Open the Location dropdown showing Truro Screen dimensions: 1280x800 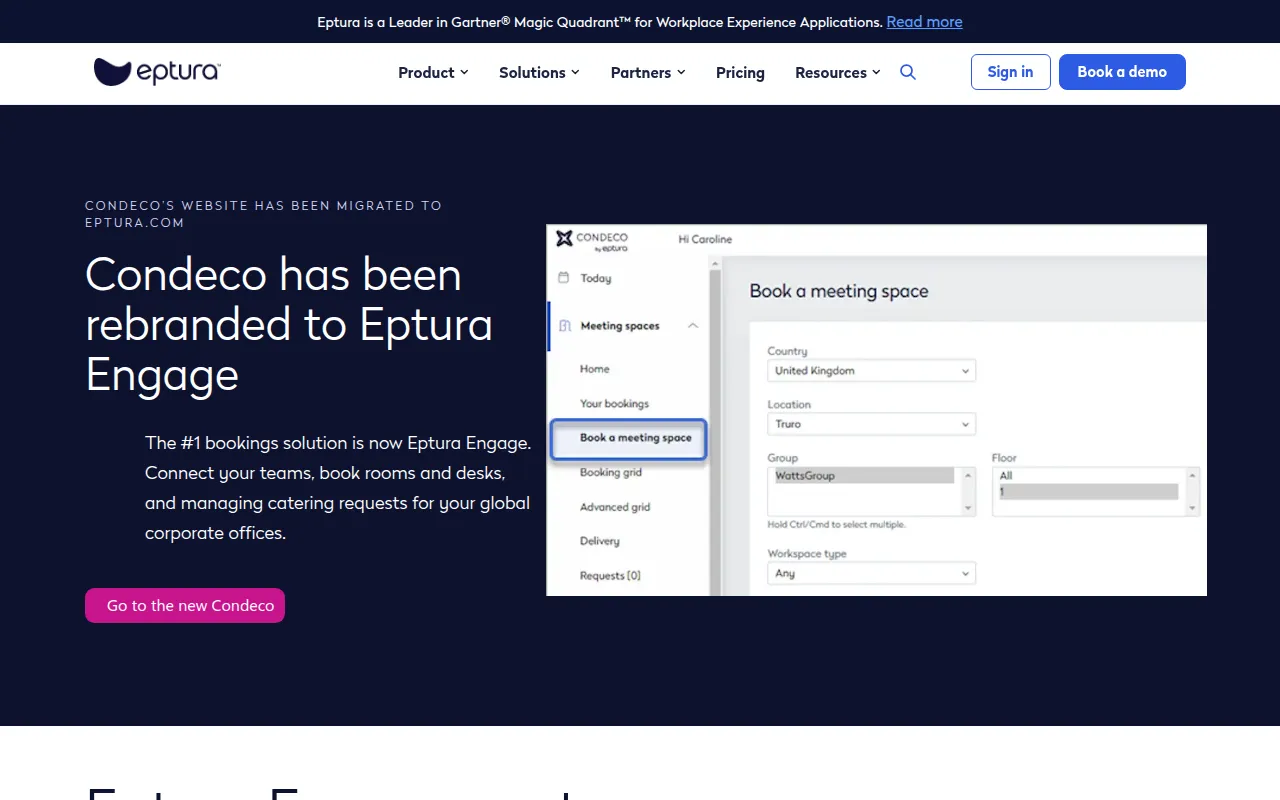(x=871, y=424)
